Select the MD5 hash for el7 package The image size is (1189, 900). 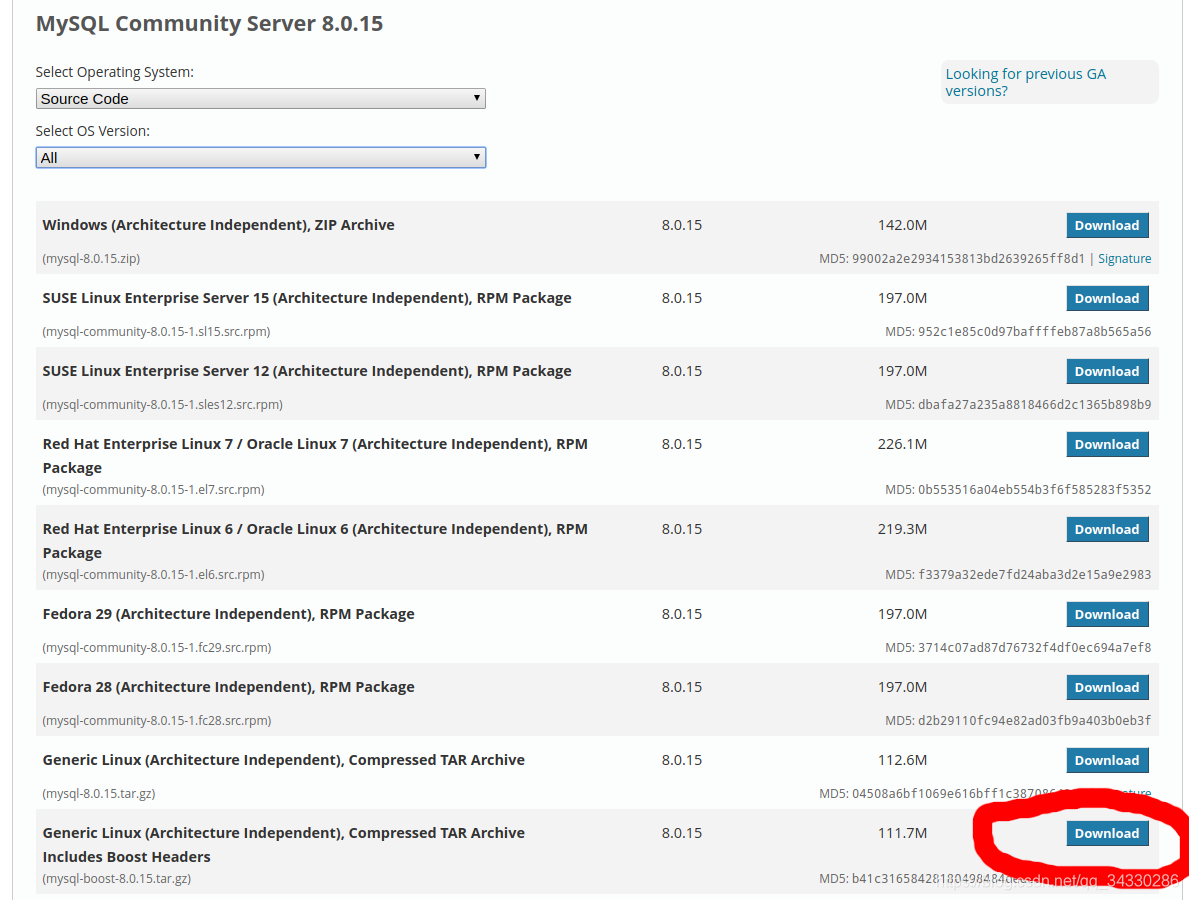point(1034,489)
